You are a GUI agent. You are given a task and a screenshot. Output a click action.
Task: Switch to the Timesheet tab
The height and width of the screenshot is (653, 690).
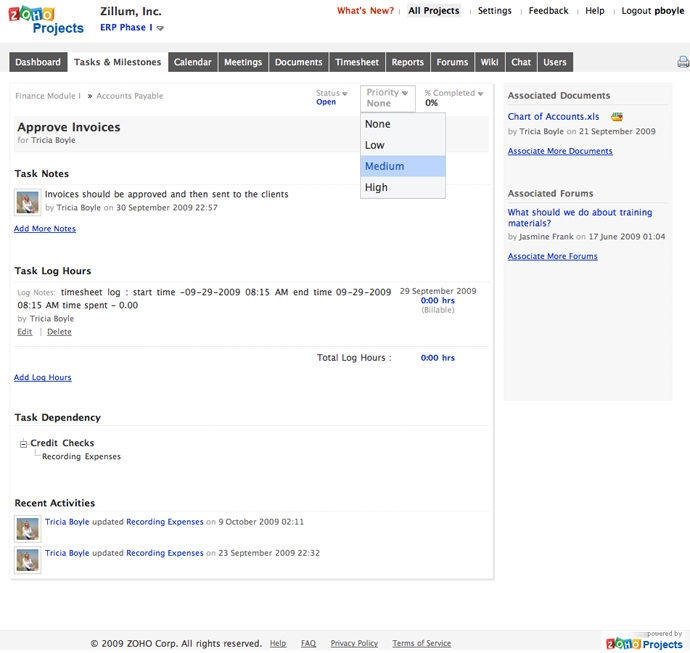(357, 62)
